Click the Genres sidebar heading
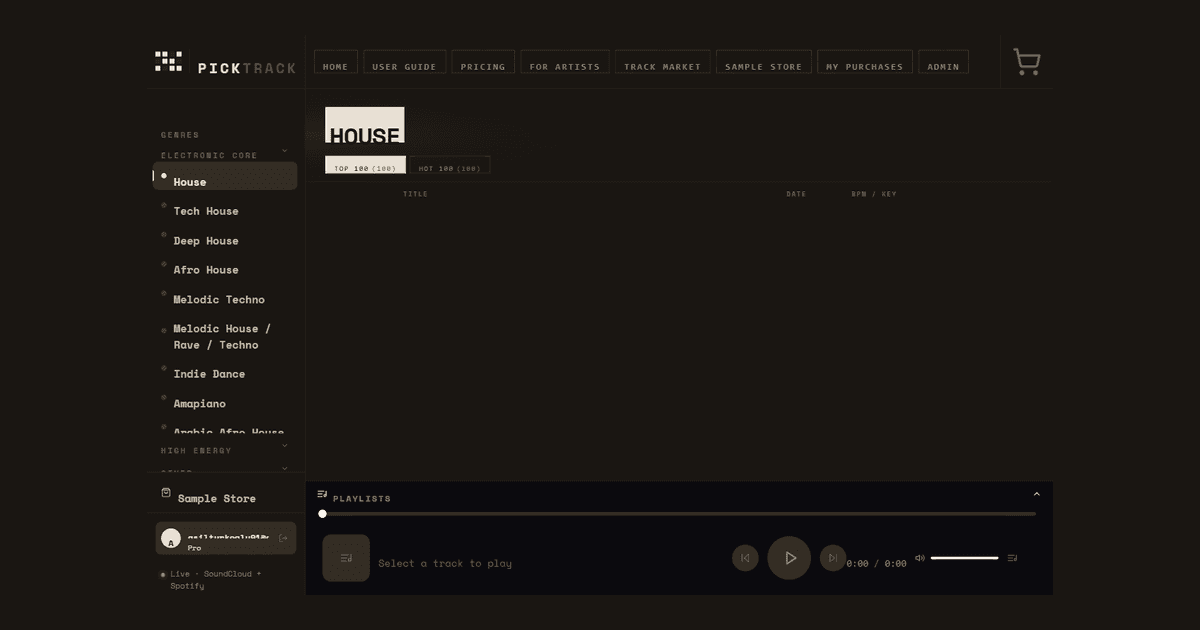Viewport: 1200px width, 630px height. (180, 135)
